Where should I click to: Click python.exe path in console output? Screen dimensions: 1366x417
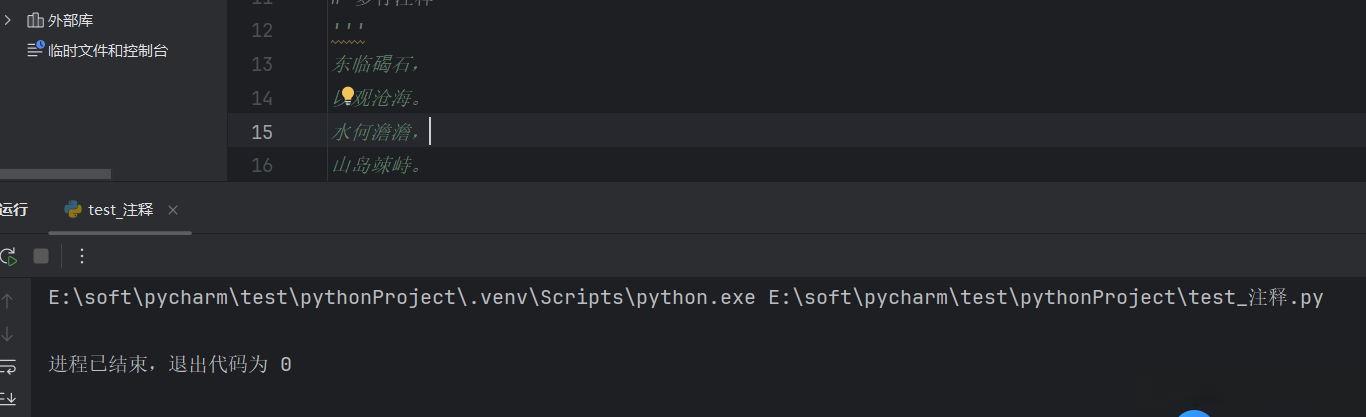click(x=401, y=298)
